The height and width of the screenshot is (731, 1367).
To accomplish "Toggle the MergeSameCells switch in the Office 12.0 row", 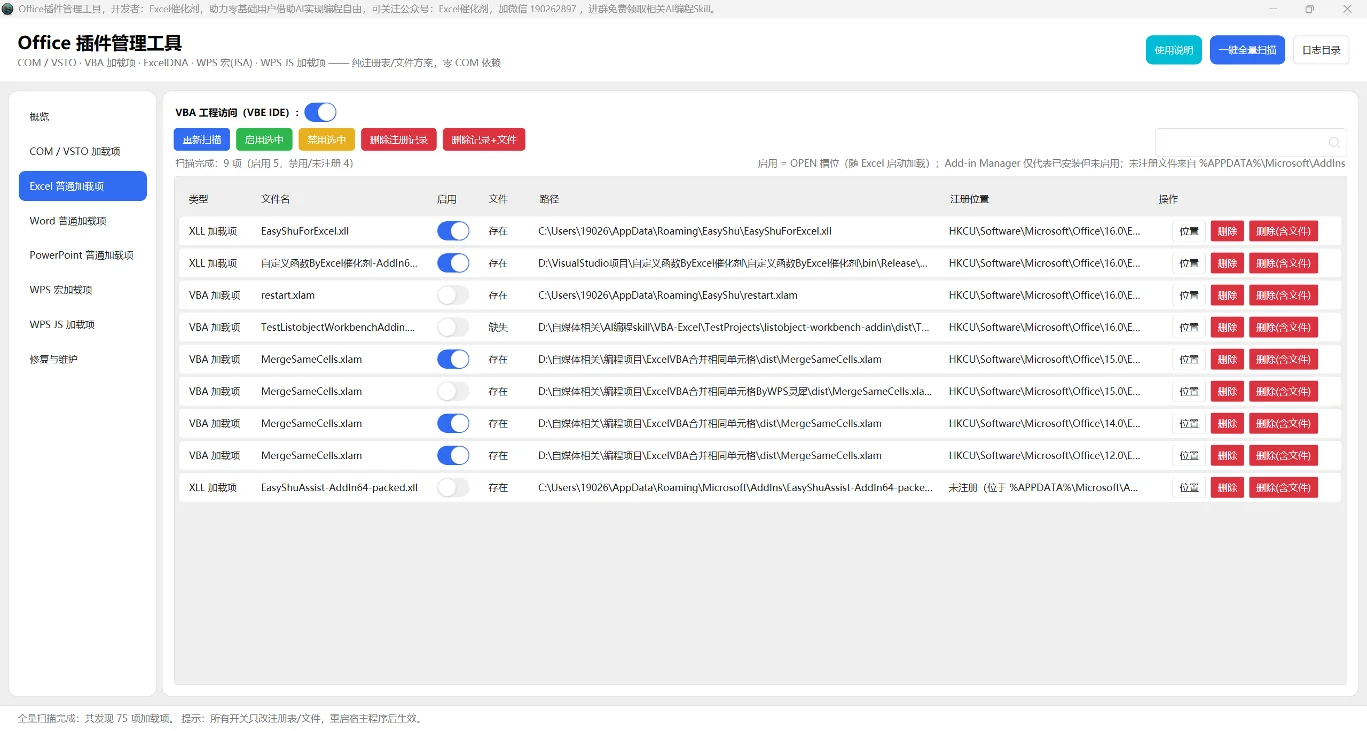I will point(453,455).
